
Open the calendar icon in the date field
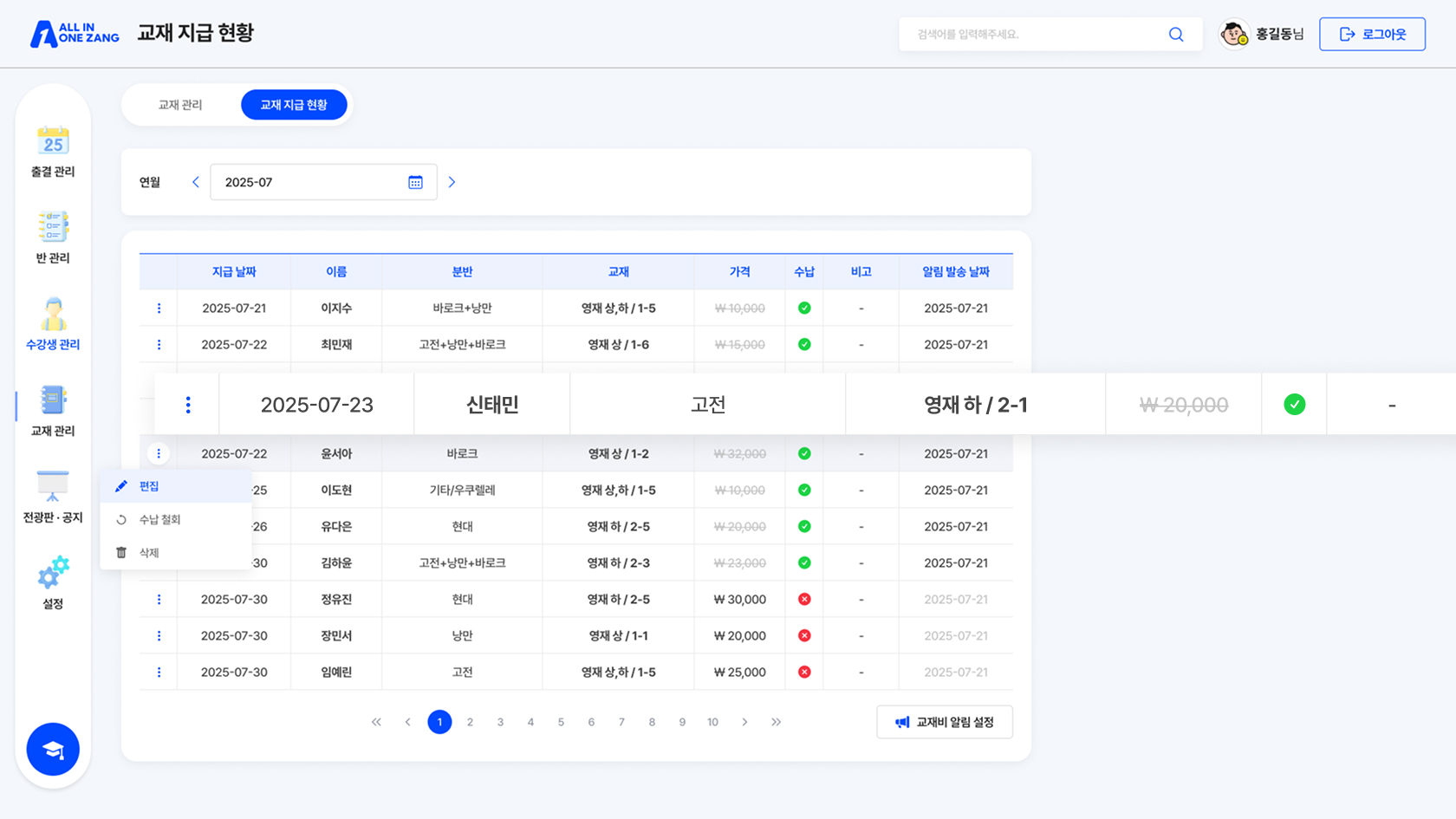(x=416, y=182)
